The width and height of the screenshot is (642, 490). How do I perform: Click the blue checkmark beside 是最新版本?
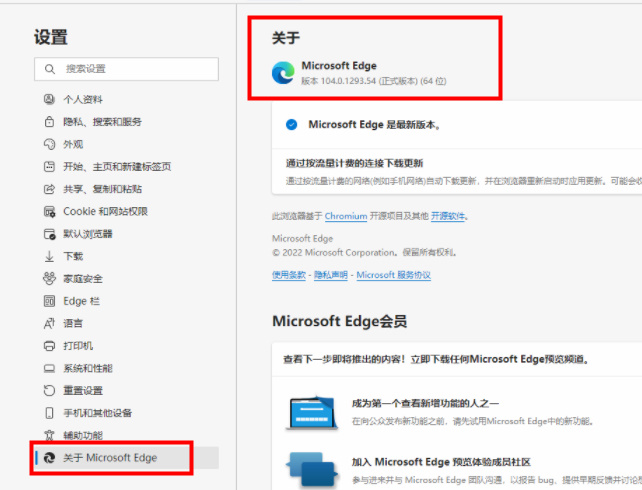click(x=292, y=124)
